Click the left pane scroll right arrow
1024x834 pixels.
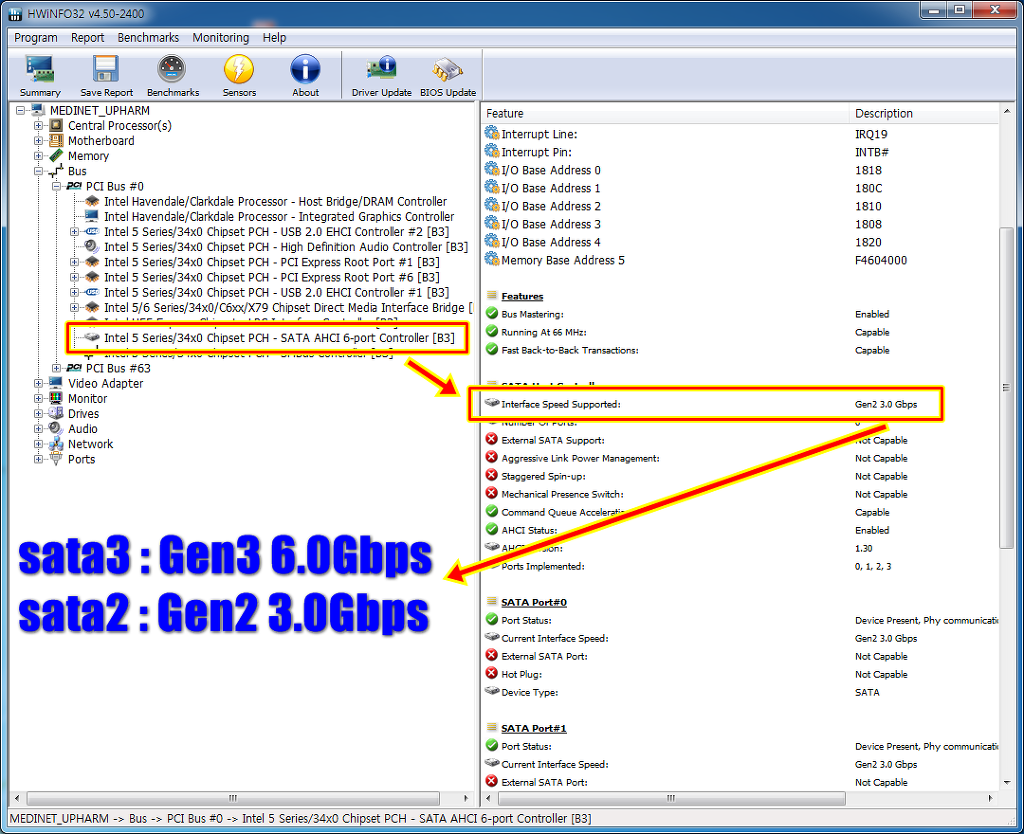click(466, 798)
